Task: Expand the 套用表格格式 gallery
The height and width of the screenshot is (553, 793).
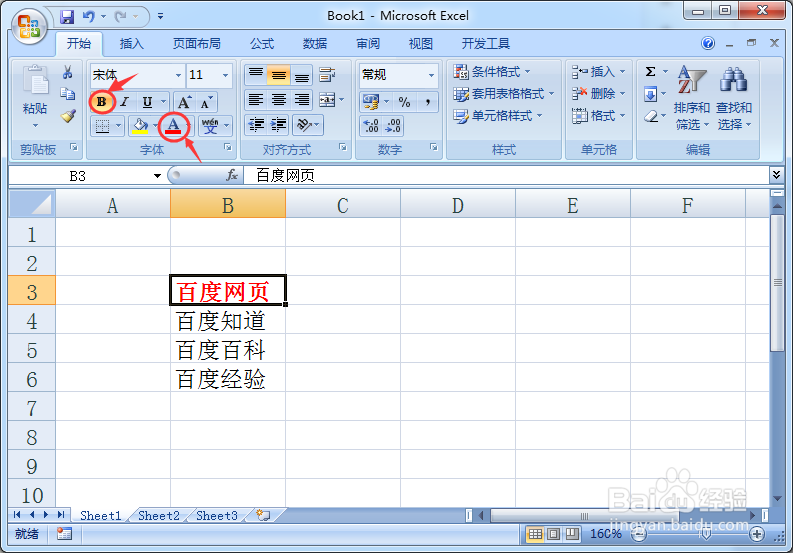Action: click(504, 94)
